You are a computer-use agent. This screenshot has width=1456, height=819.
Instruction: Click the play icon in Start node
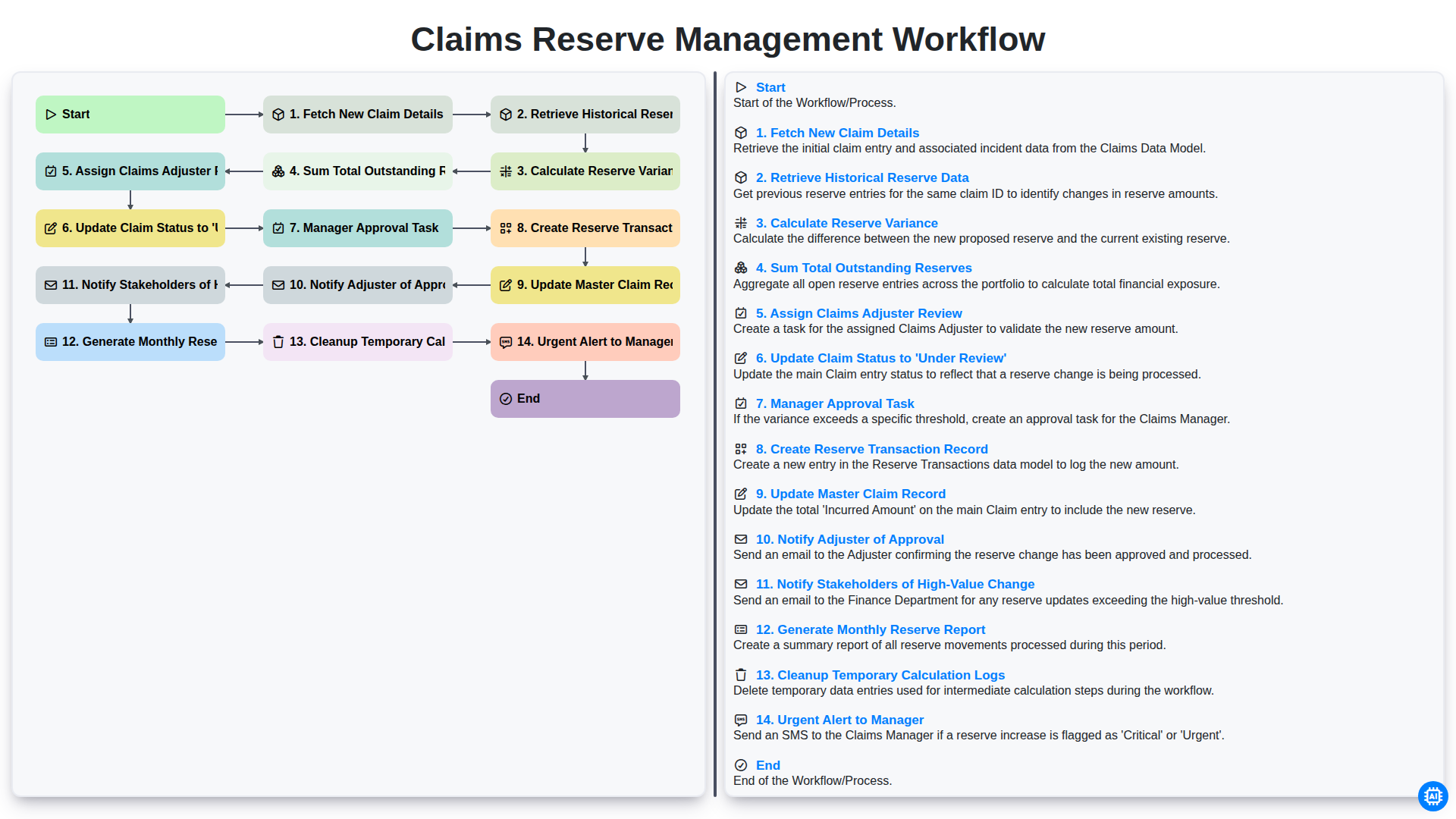(x=51, y=115)
